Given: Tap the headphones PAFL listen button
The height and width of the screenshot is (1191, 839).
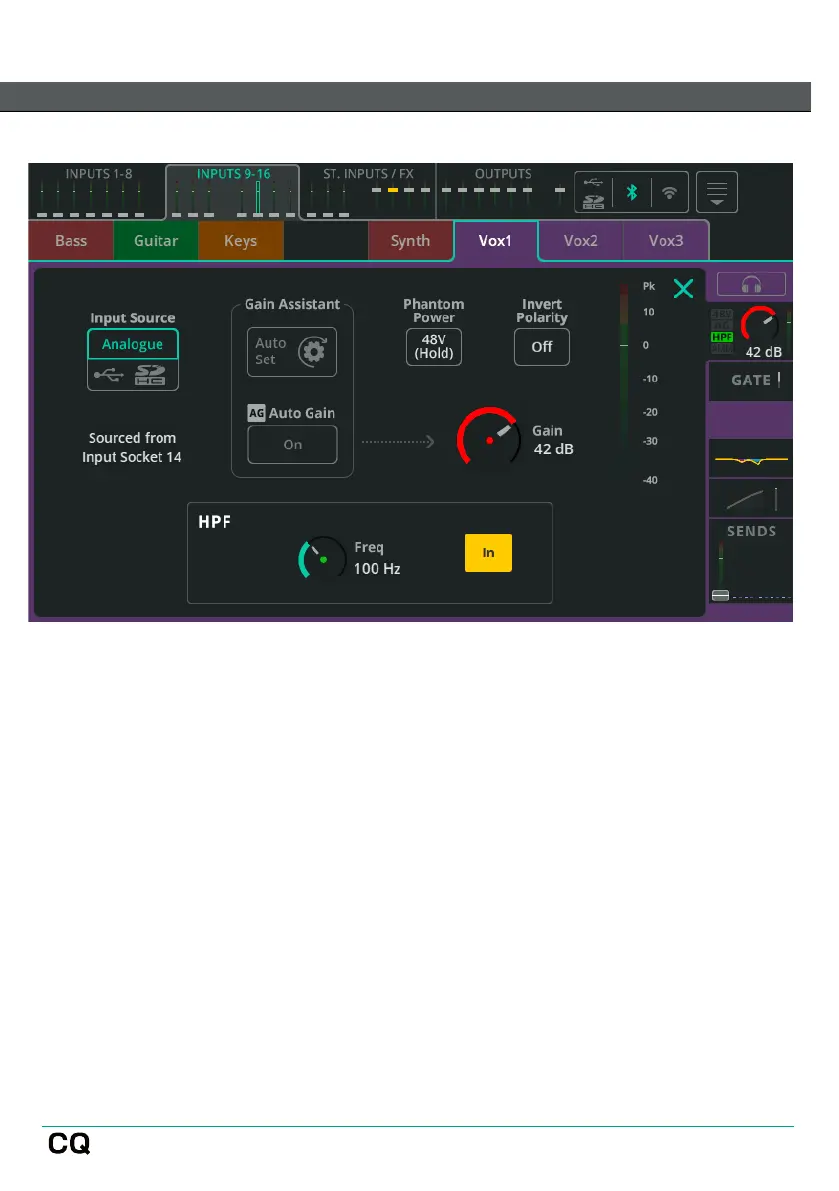Looking at the screenshot, I should (x=751, y=285).
